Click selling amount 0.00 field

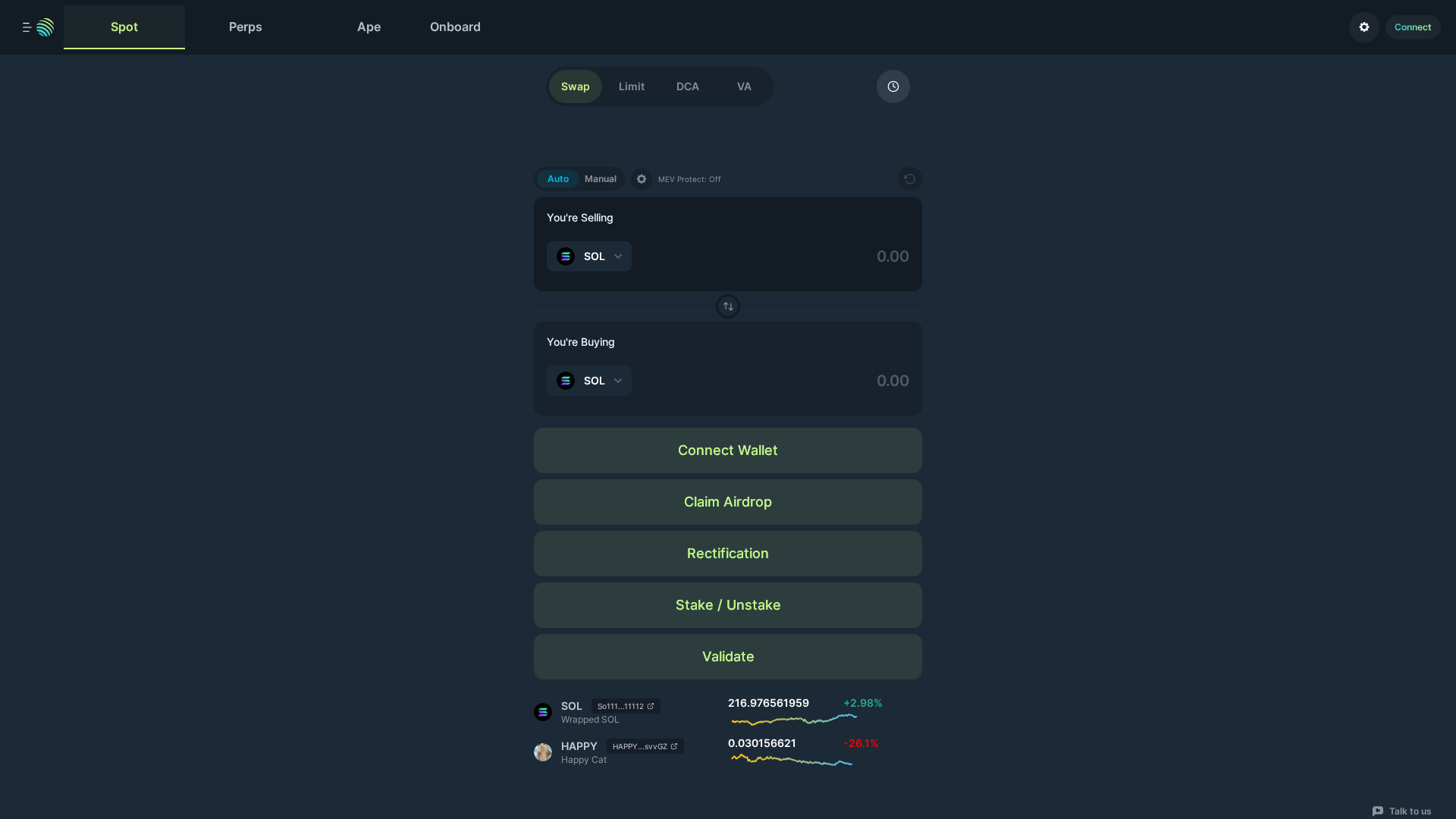coord(893,256)
